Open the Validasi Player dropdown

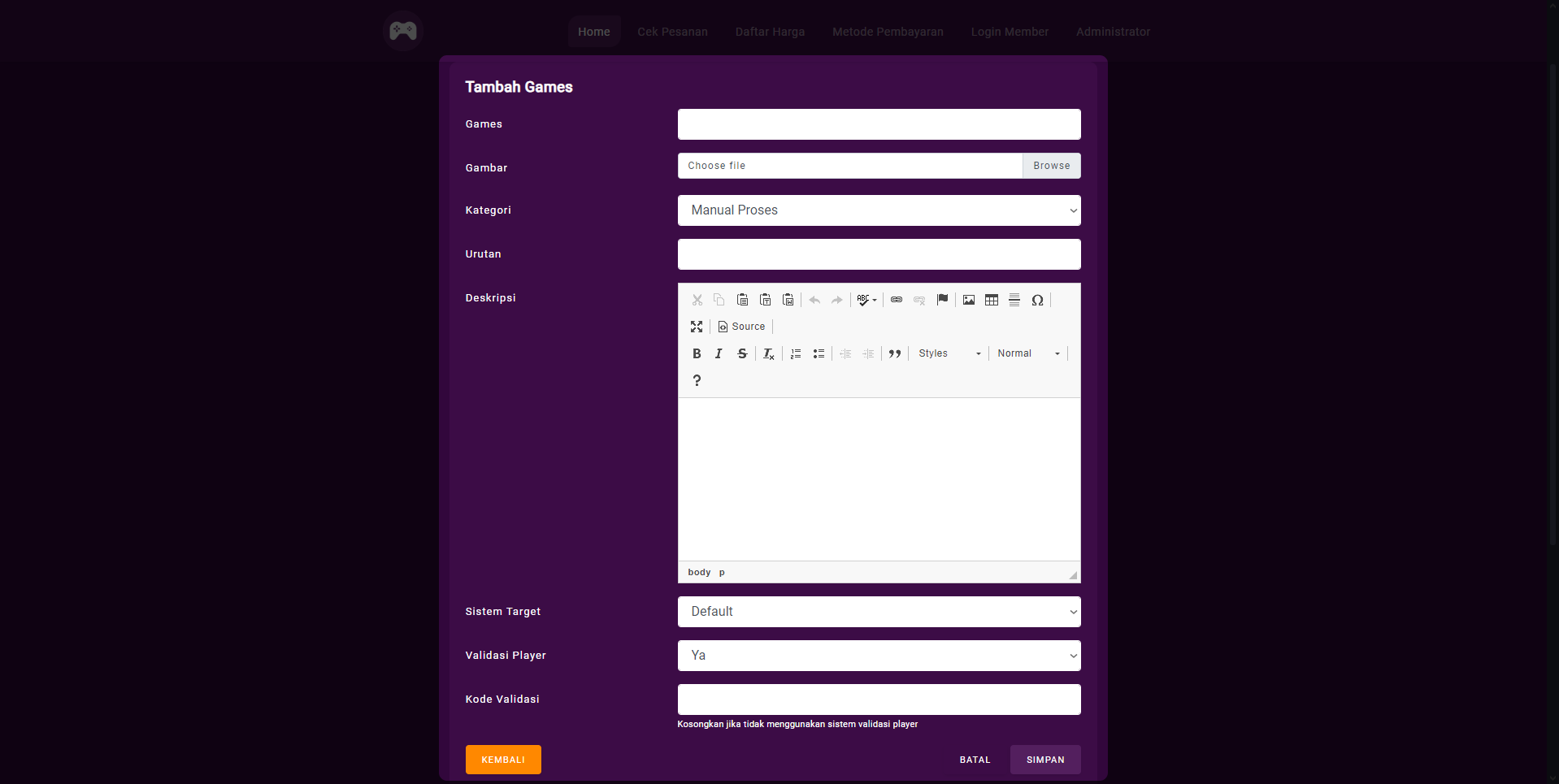pos(879,656)
